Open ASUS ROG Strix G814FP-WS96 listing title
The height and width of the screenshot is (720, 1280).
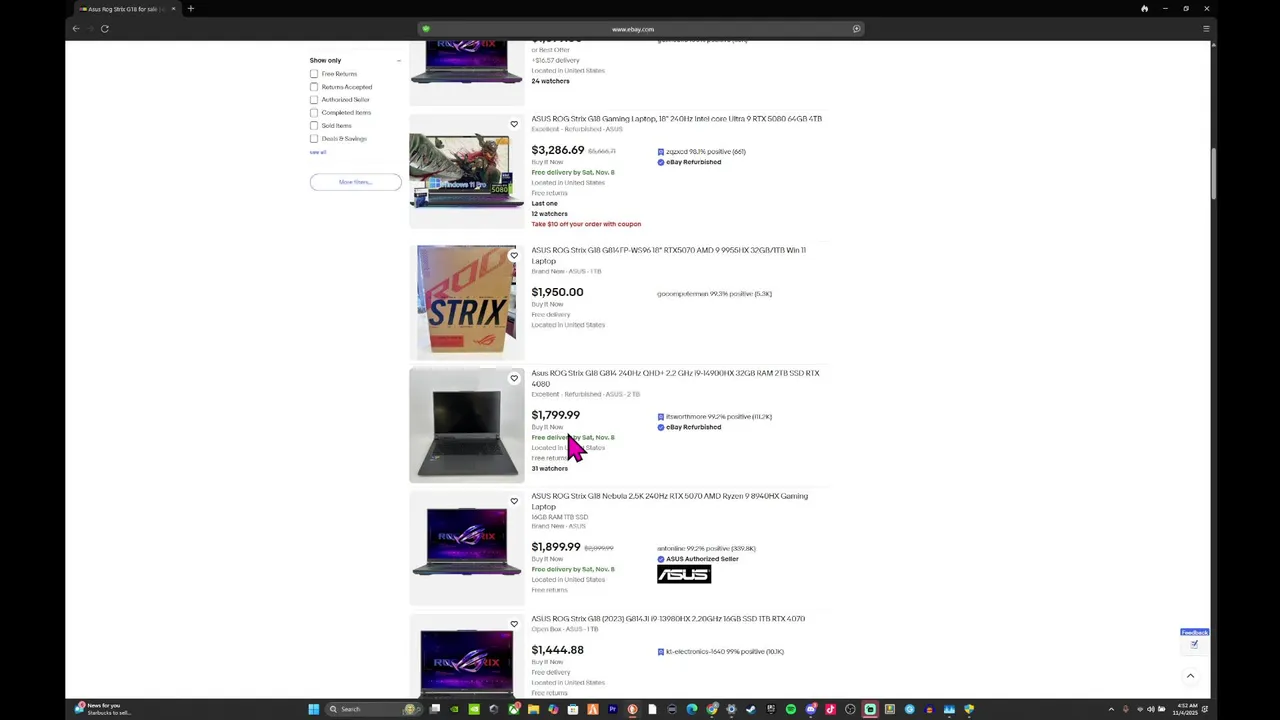pos(668,255)
